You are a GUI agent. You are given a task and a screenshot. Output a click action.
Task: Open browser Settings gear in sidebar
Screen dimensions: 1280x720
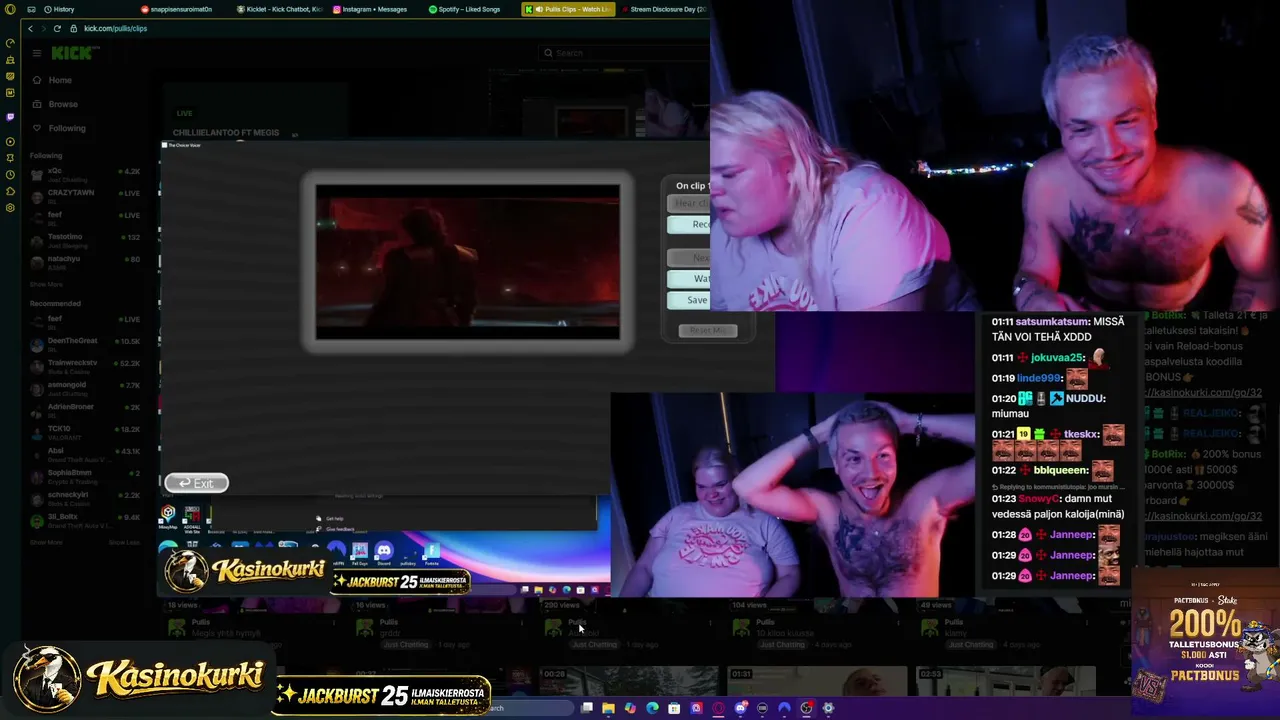point(10,208)
